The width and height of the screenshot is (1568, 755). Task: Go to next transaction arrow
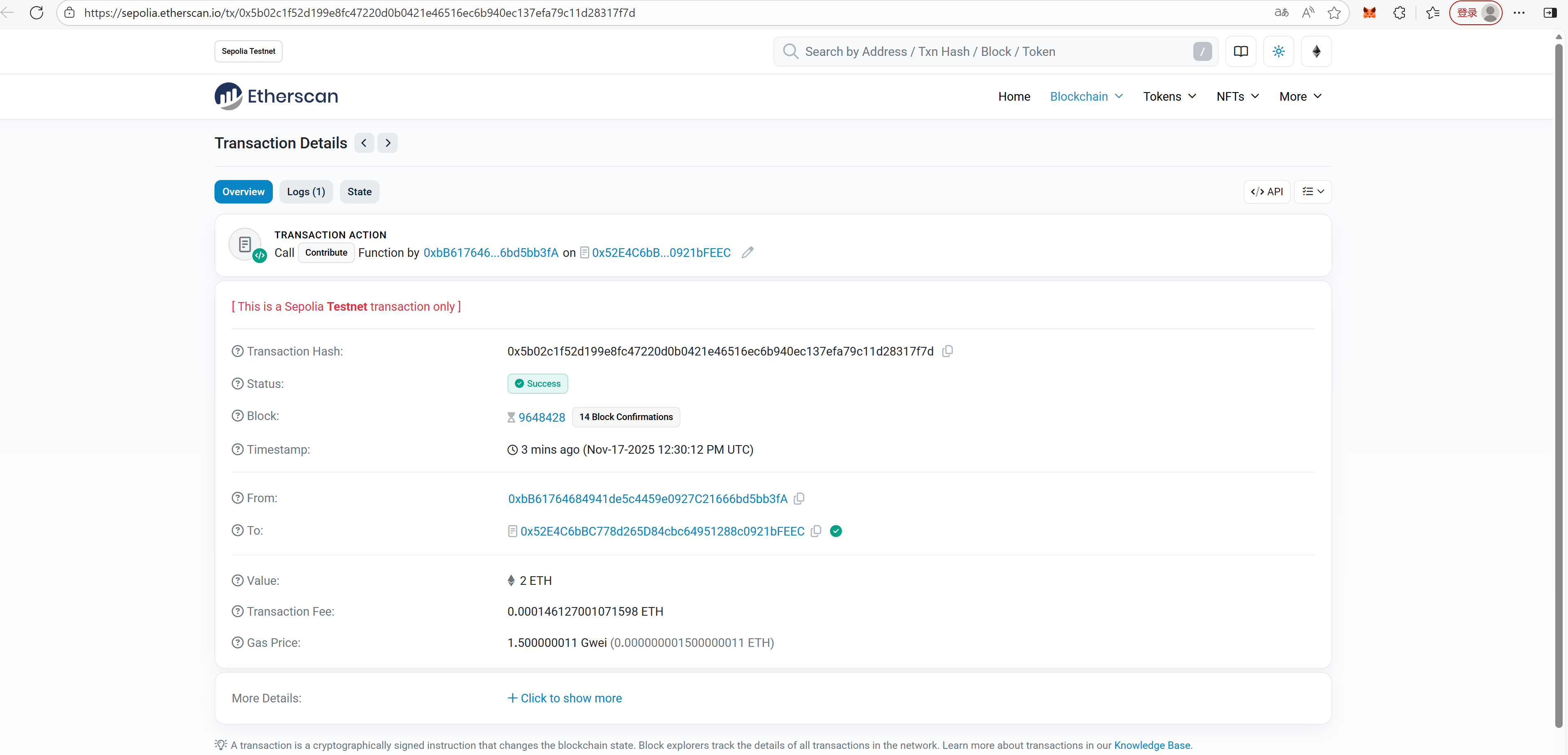[x=388, y=143]
